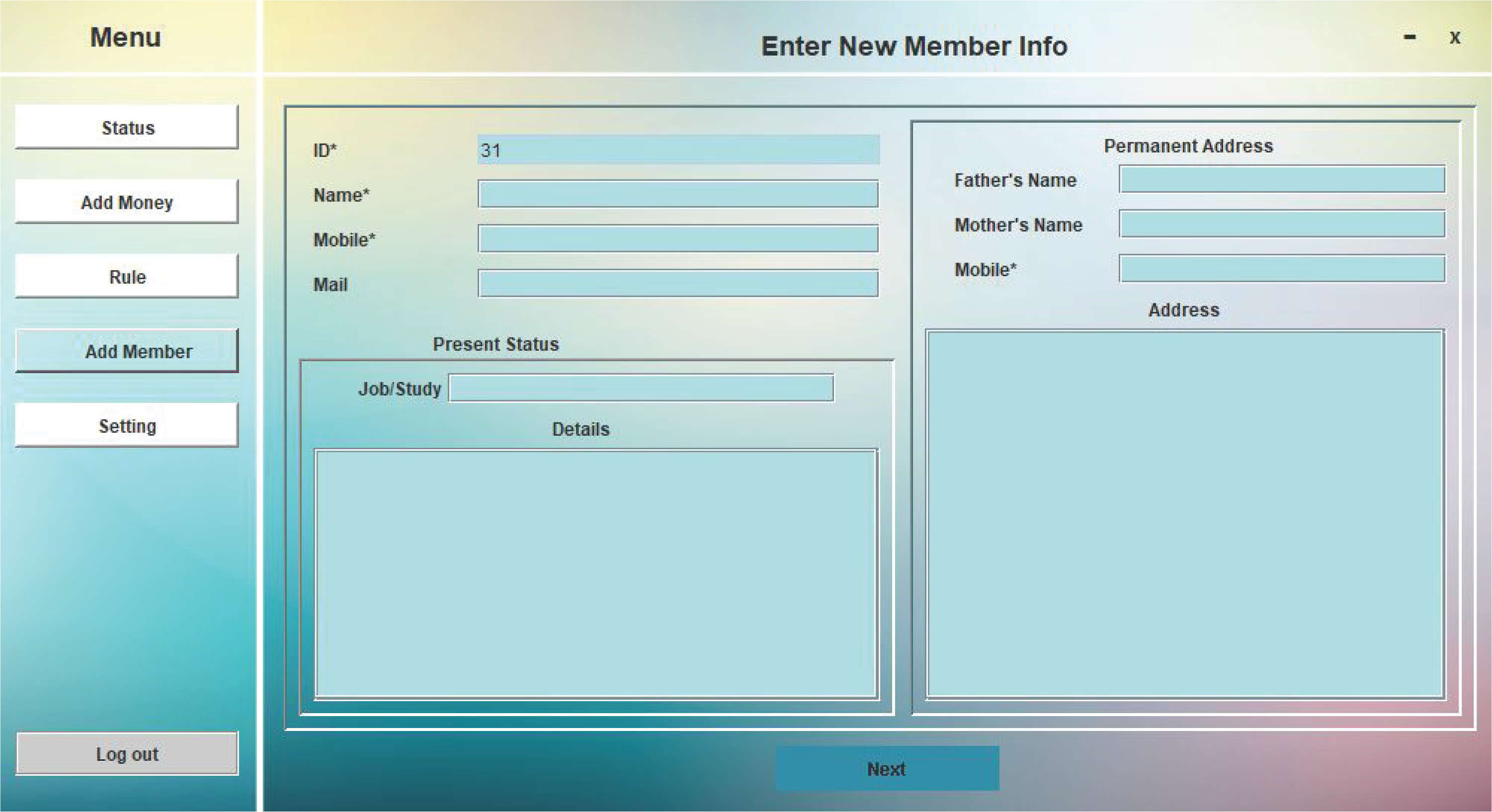The height and width of the screenshot is (812, 1492).
Task: Open the Setting menu button
Action: (x=126, y=426)
